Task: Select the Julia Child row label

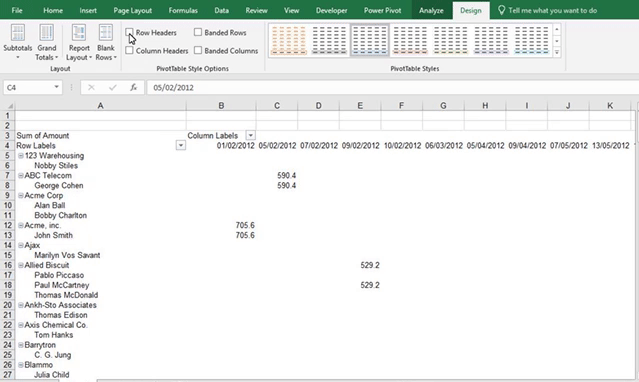Action: [52, 375]
